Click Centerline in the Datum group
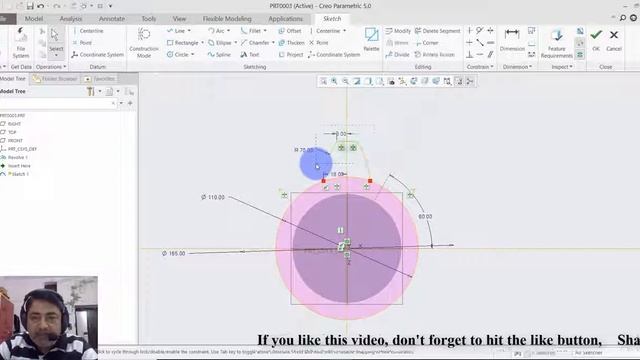This screenshot has height=360, width=640. (88, 31)
